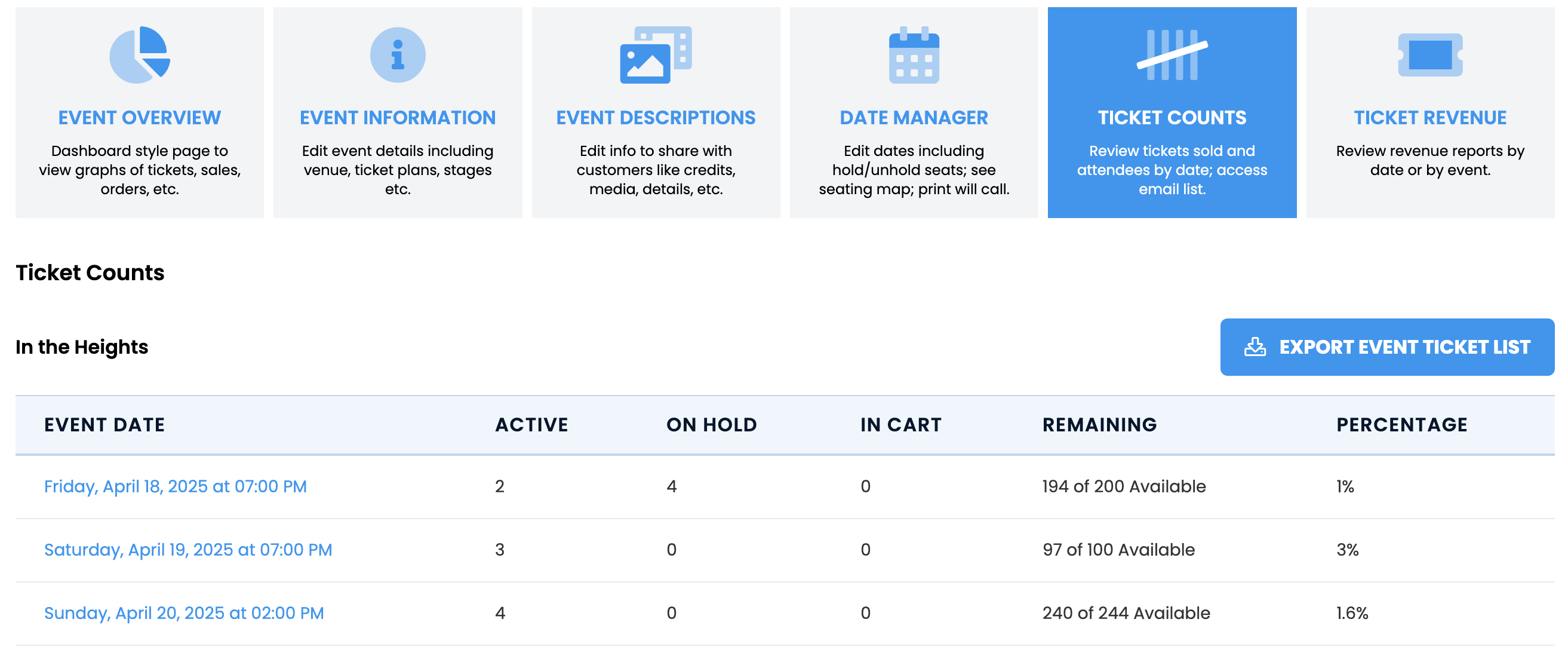Open the EVENT INFORMATION tab title

point(398,118)
